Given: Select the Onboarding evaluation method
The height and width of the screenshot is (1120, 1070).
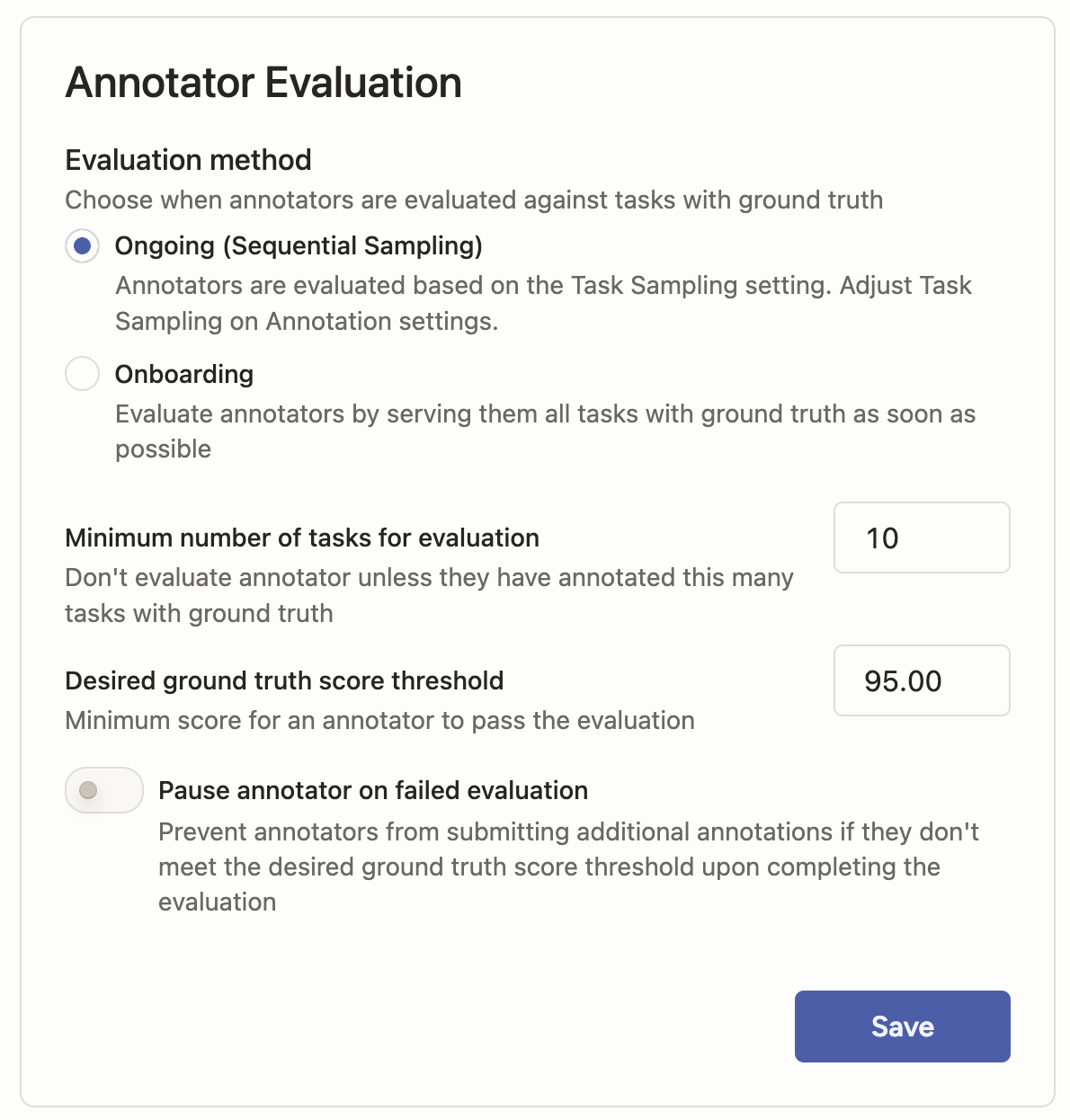Looking at the screenshot, I should (x=82, y=374).
